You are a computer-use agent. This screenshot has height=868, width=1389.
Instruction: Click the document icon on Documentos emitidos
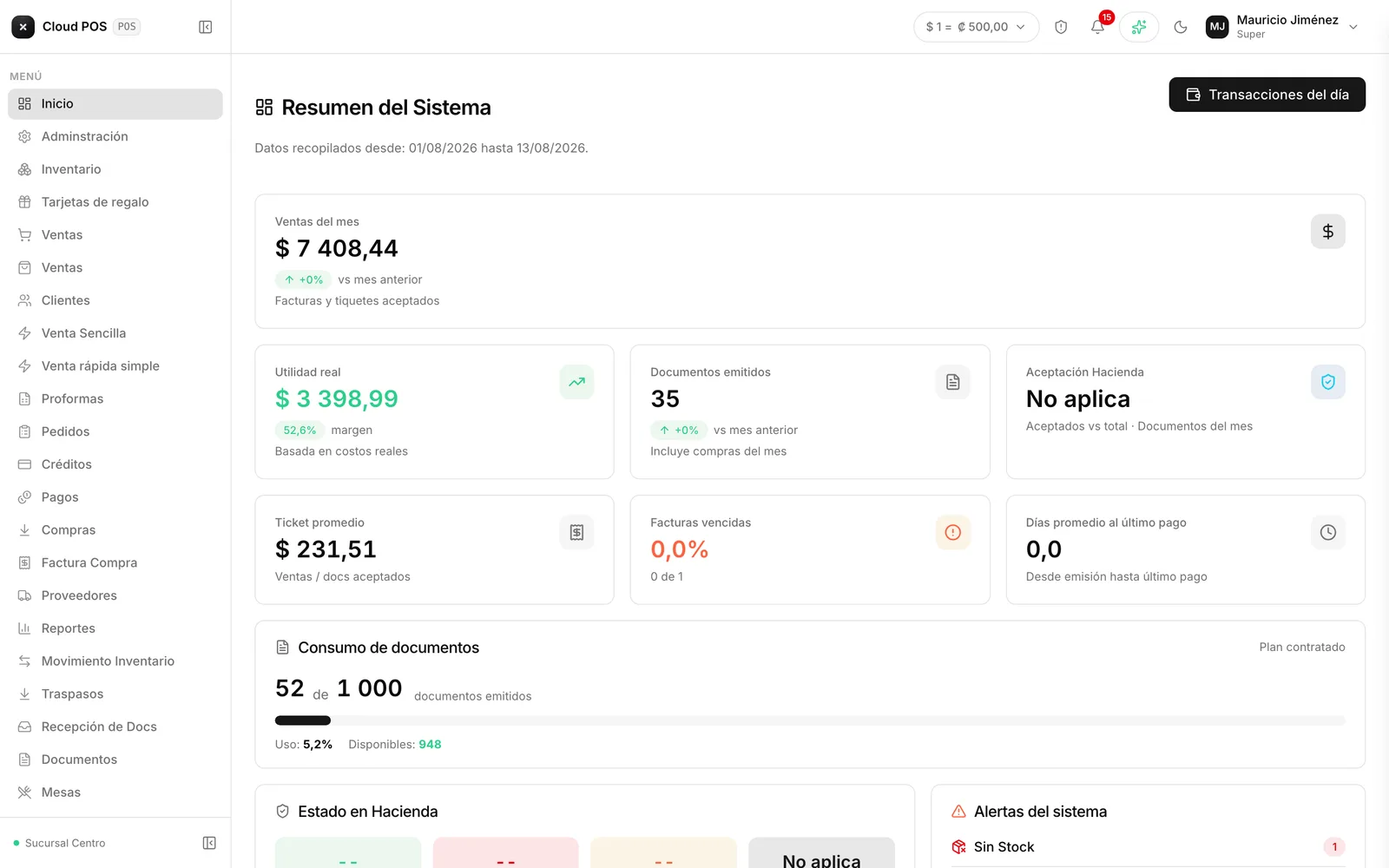click(952, 382)
